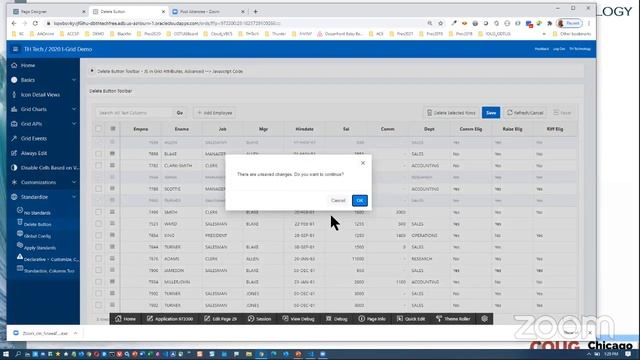The width and height of the screenshot is (640, 360).
Task: Click the hamburger navigation menu icon
Action: click(x=15, y=49)
